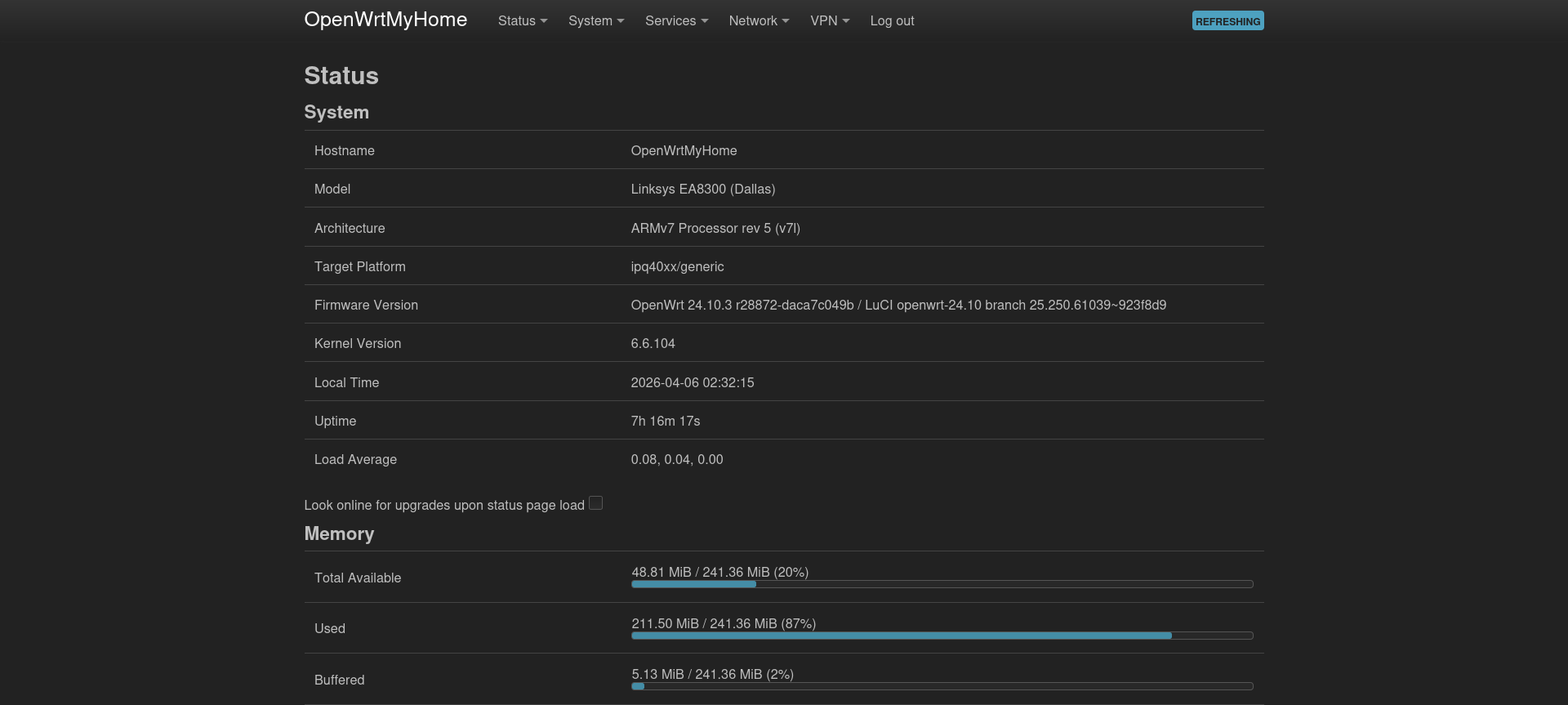Expand the System menu
Viewport: 1568px width, 705px height.
(x=595, y=20)
